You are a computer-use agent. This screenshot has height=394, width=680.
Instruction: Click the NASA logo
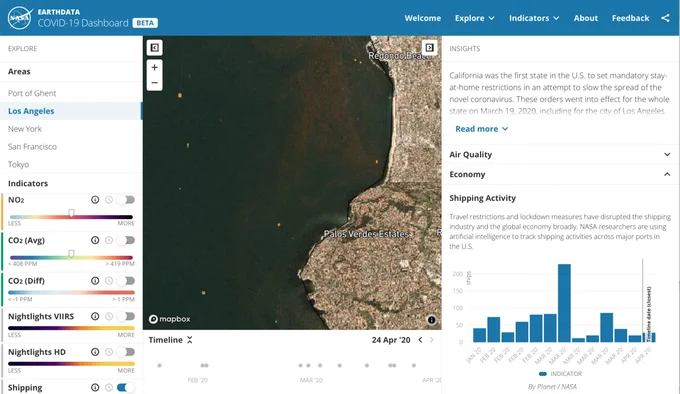pyautogui.click(x=20, y=18)
